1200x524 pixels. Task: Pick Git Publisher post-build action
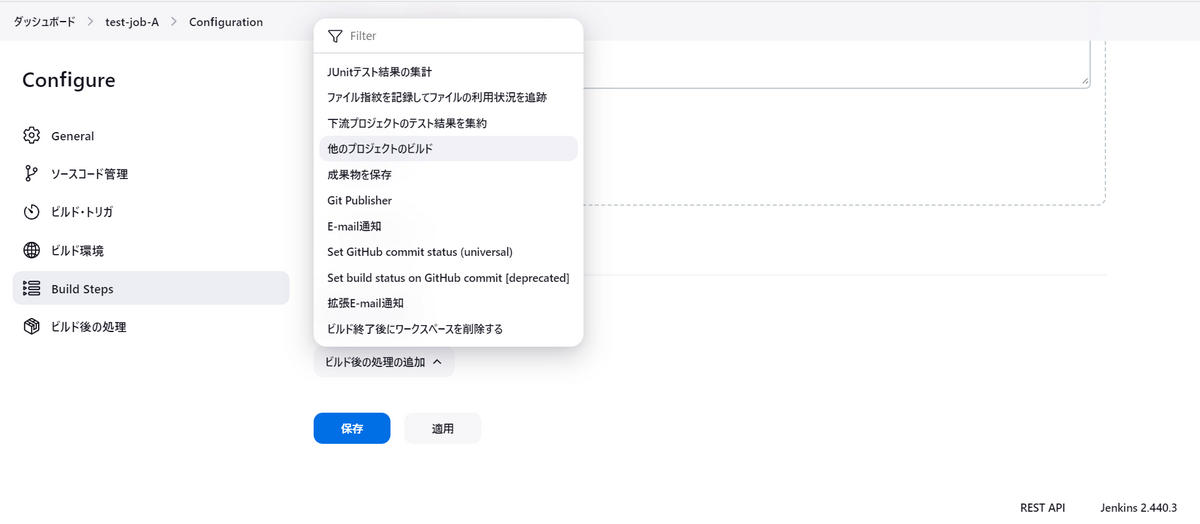[448, 200]
